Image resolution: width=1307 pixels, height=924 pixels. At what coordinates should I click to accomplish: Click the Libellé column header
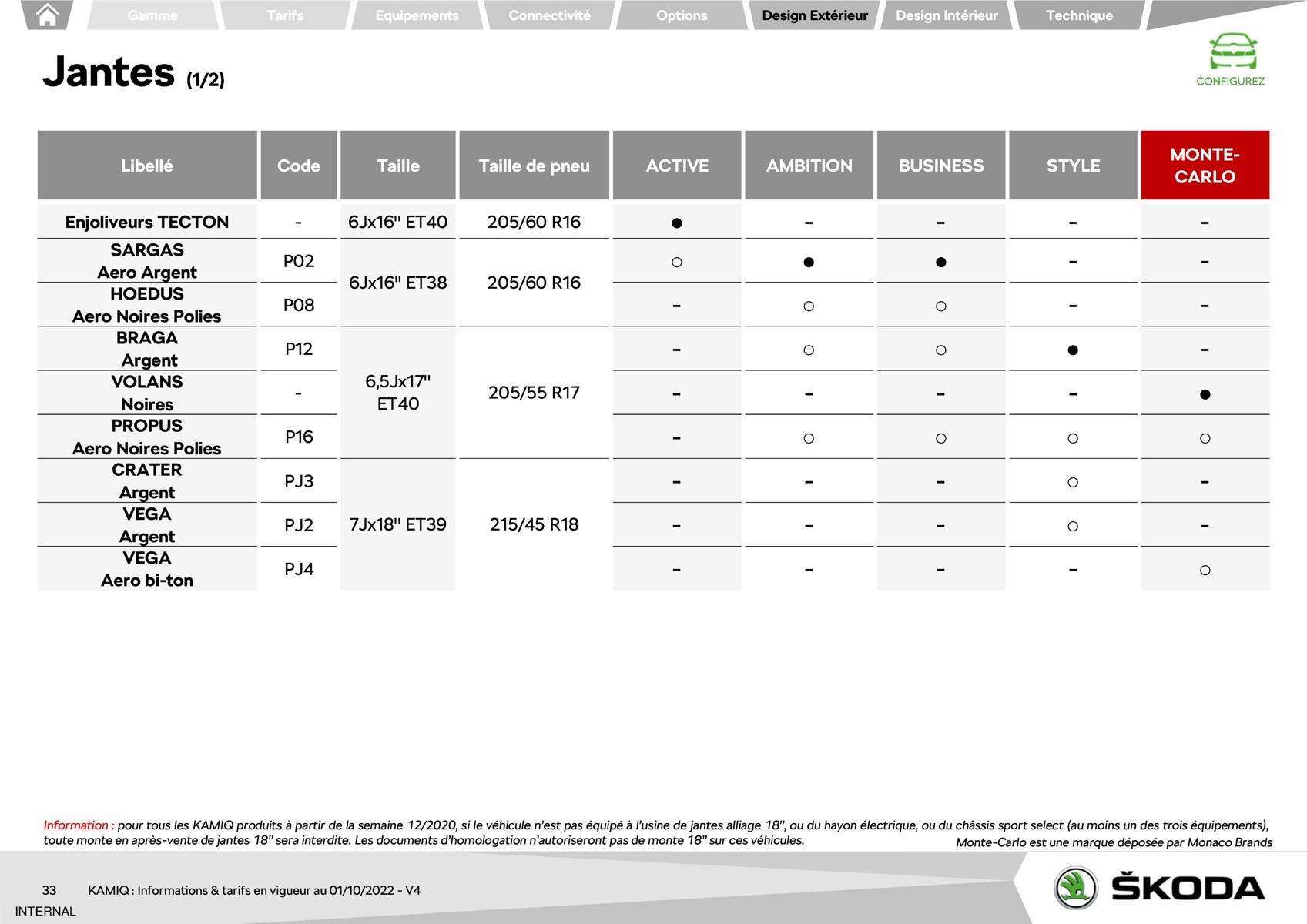pyautogui.click(x=147, y=166)
